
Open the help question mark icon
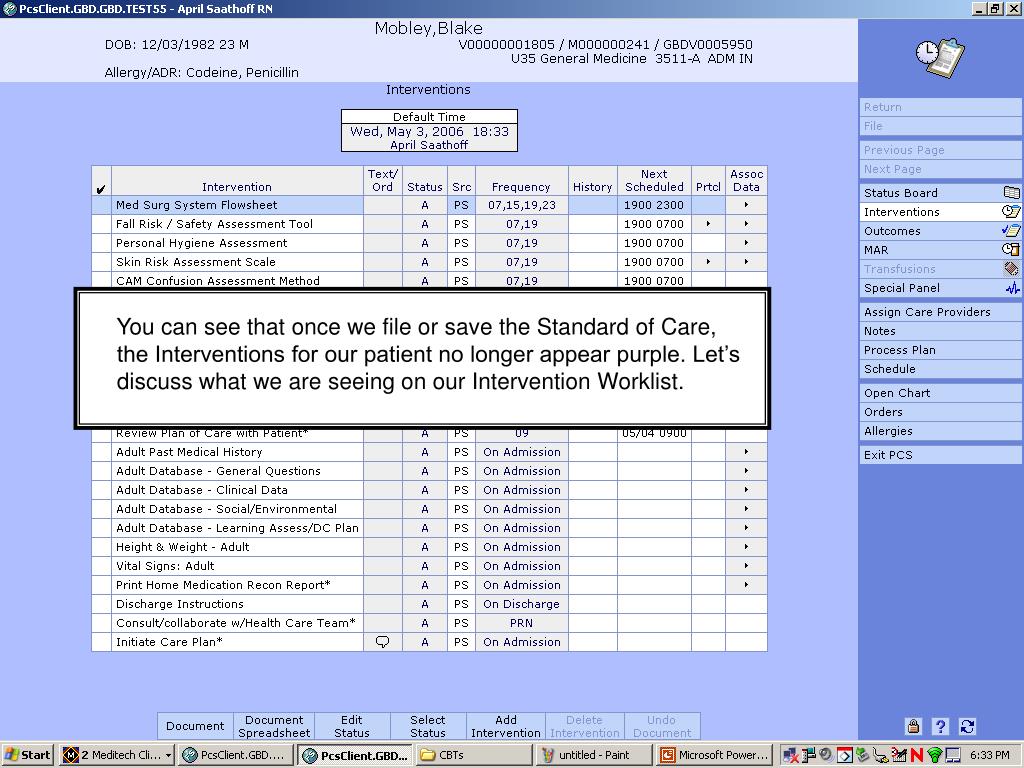point(940,726)
